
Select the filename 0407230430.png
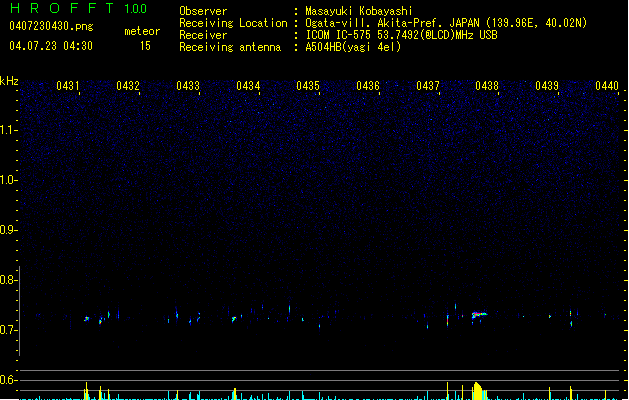tap(51, 27)
